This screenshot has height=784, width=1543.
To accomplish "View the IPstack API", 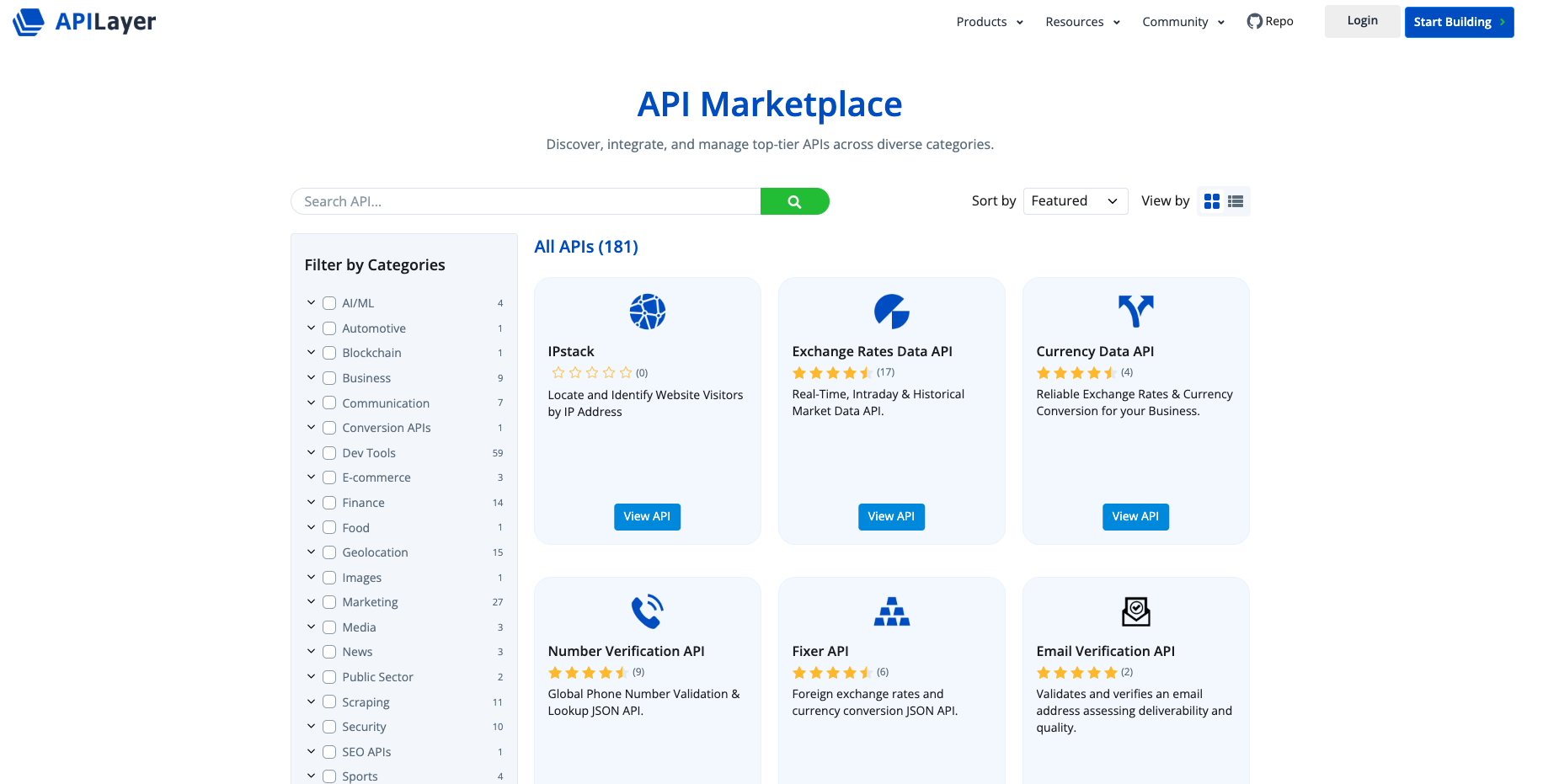I will [x=647, y=516].
